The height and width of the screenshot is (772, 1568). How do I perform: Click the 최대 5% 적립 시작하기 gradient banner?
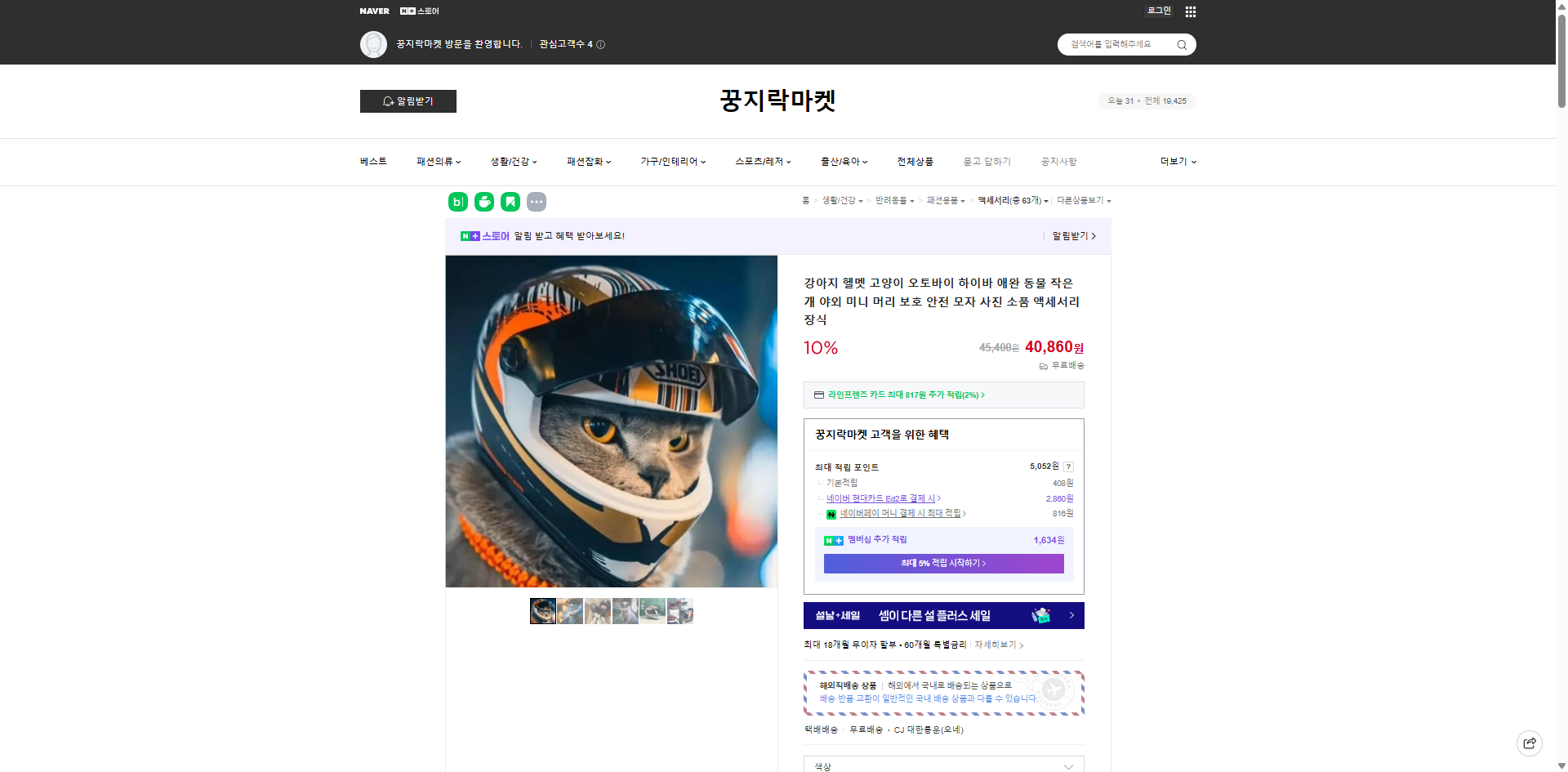pyautogui.click(x=943, y=564)
